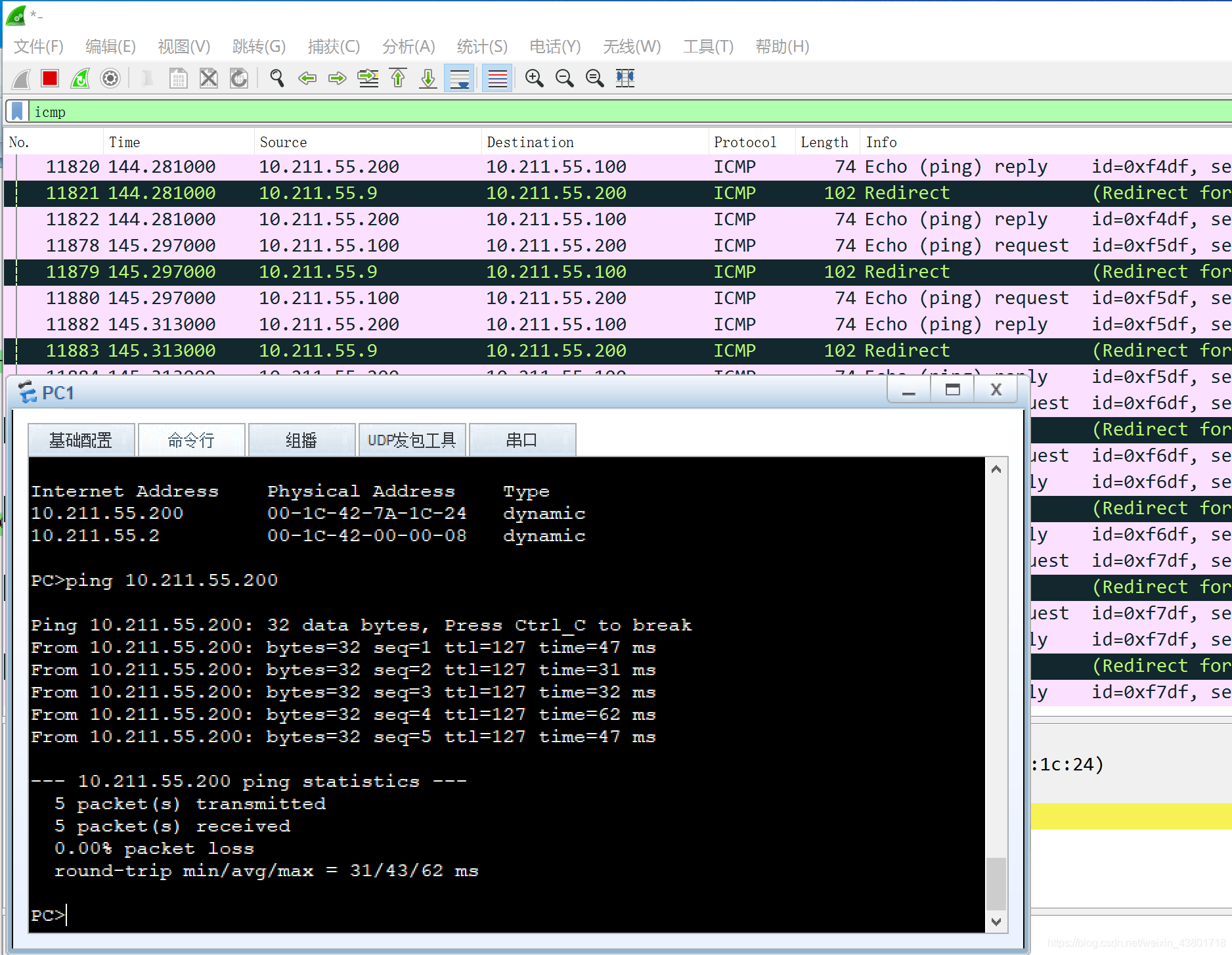The height and width of the screenshot is (955, 1232).
Task: Open the 无线(W) menu
Action: tap(632, 47)
